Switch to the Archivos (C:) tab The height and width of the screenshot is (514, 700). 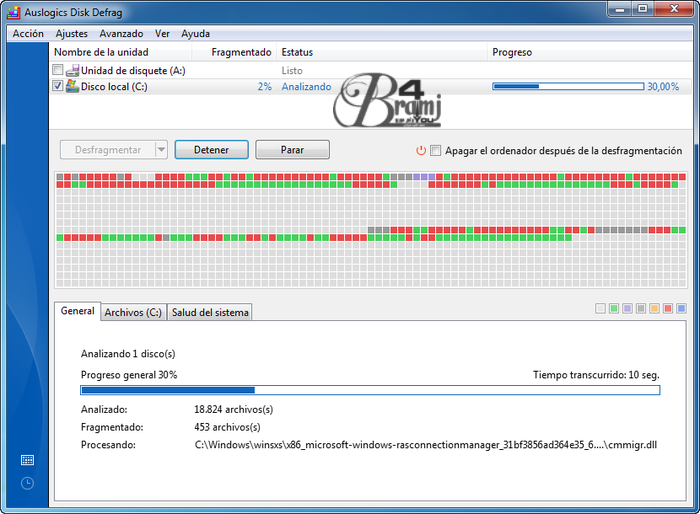point(133,312)
